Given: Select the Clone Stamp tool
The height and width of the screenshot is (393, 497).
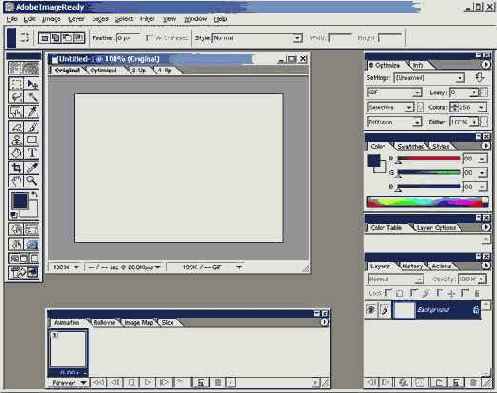Looking at the screenshot, I should 16,140.
